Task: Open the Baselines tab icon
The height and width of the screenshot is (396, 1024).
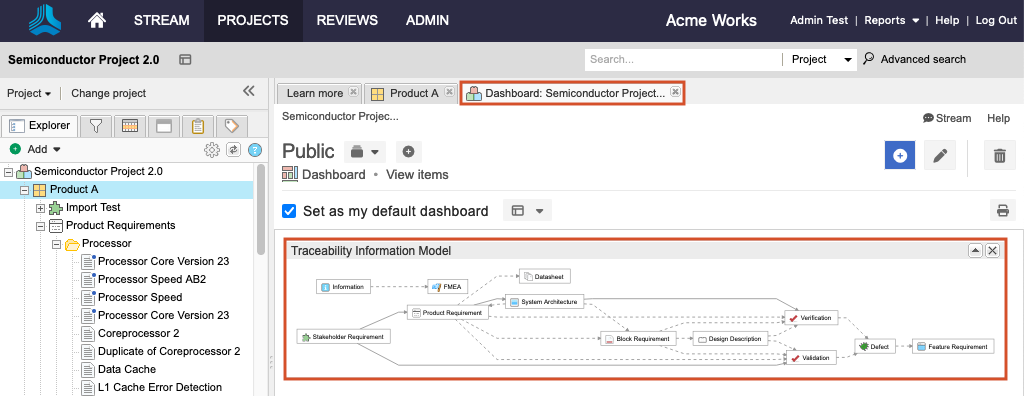Action: tap(163, 125)
